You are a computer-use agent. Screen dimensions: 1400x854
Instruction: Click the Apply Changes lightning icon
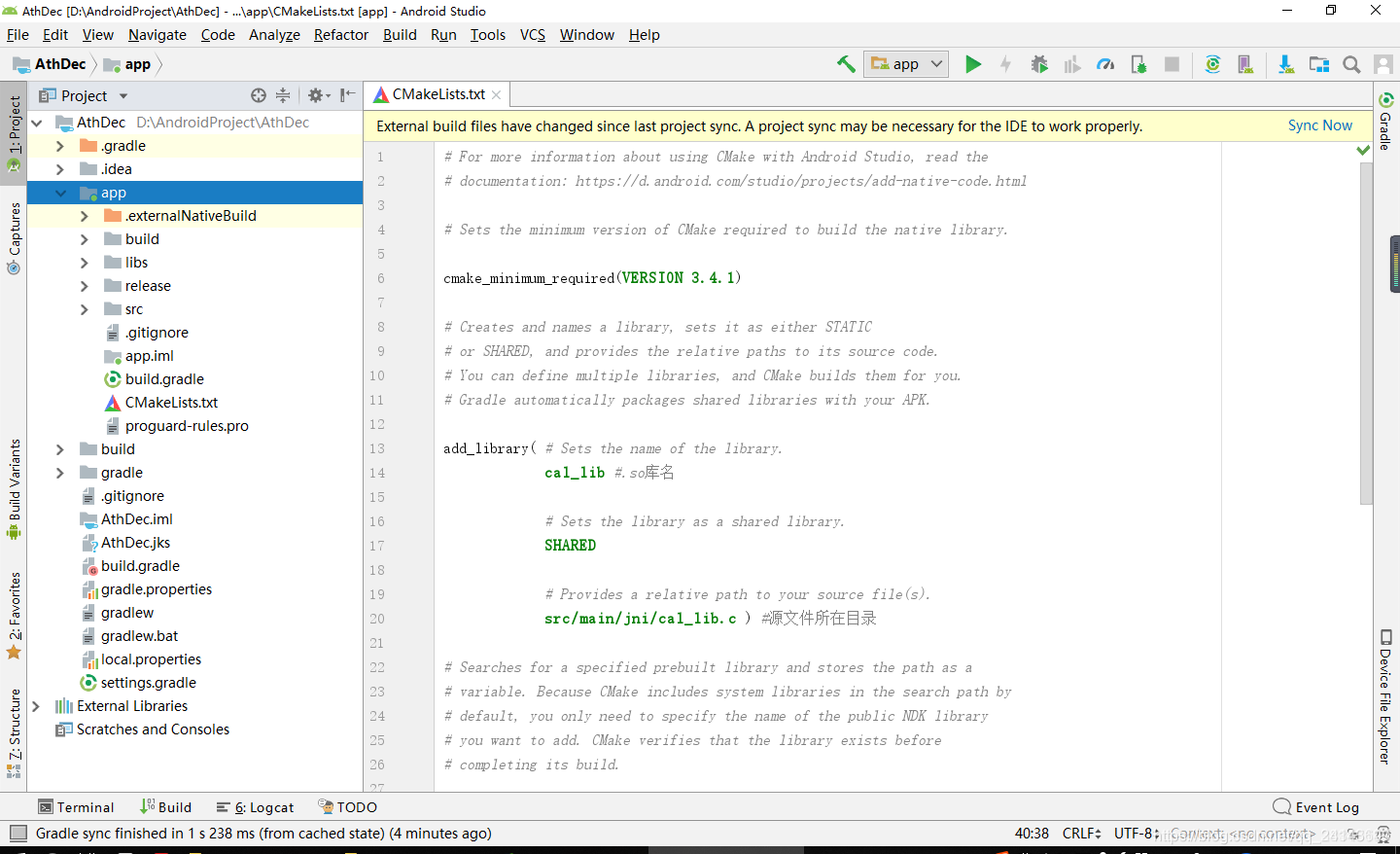[x=1005, y=64]
